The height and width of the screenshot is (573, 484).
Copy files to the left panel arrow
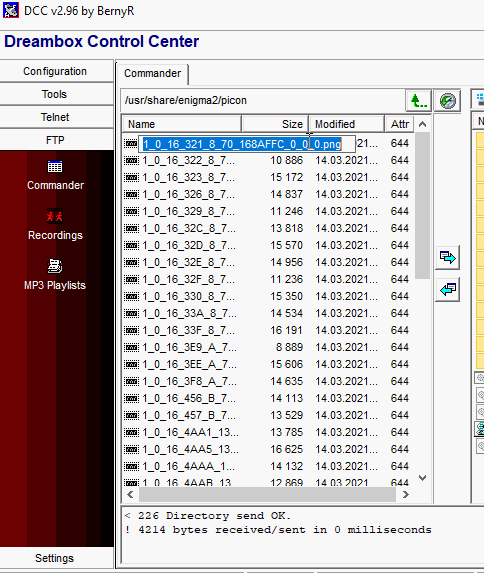pyautogui.click(x=447, y=289)
